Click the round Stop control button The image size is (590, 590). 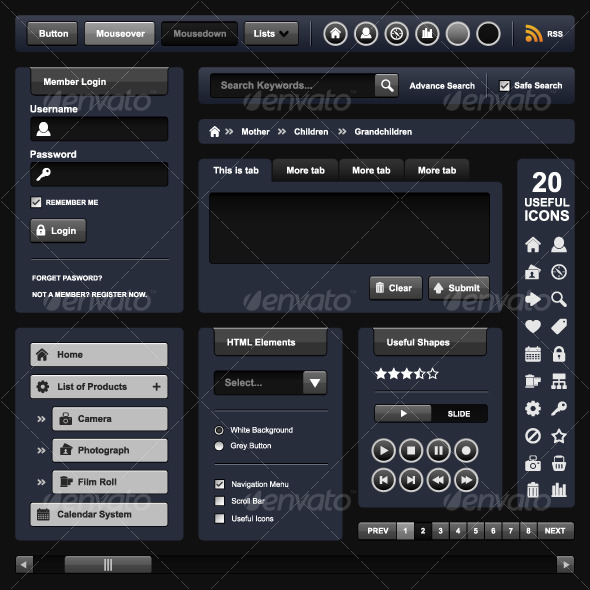tap(411, 450)
